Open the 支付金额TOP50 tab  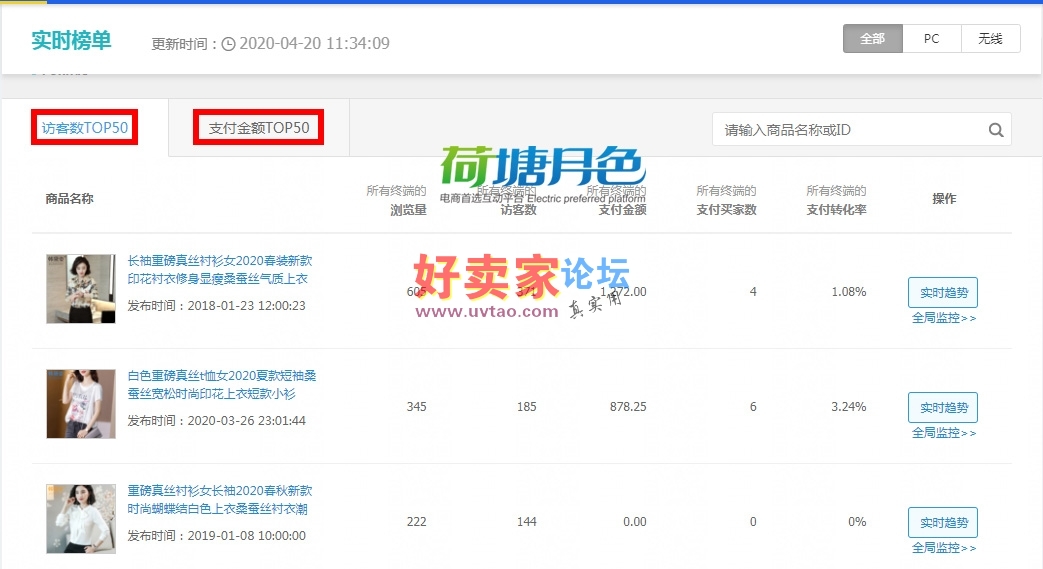tap(259, 128)
